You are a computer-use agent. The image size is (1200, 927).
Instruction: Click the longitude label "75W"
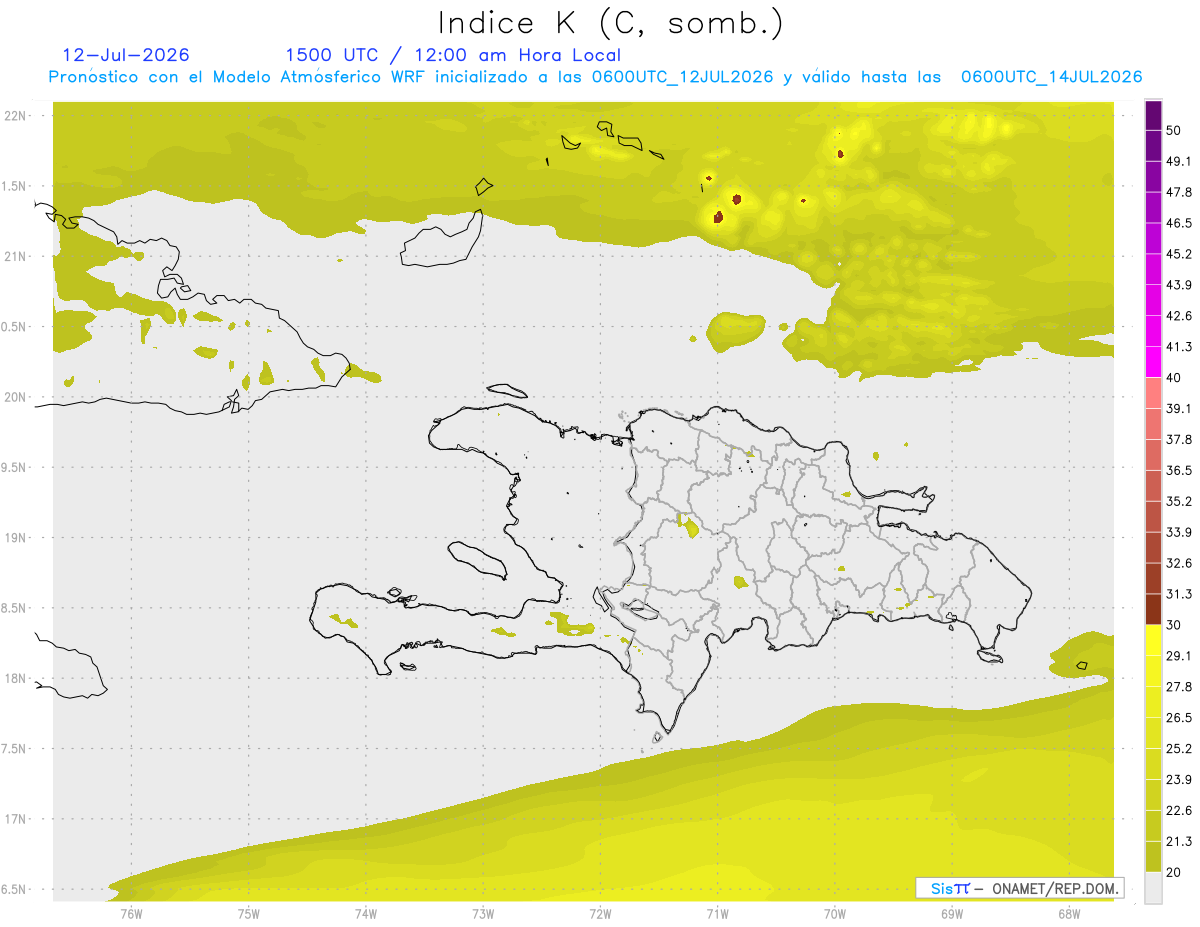pyautogui.click(x=248, y=914)
